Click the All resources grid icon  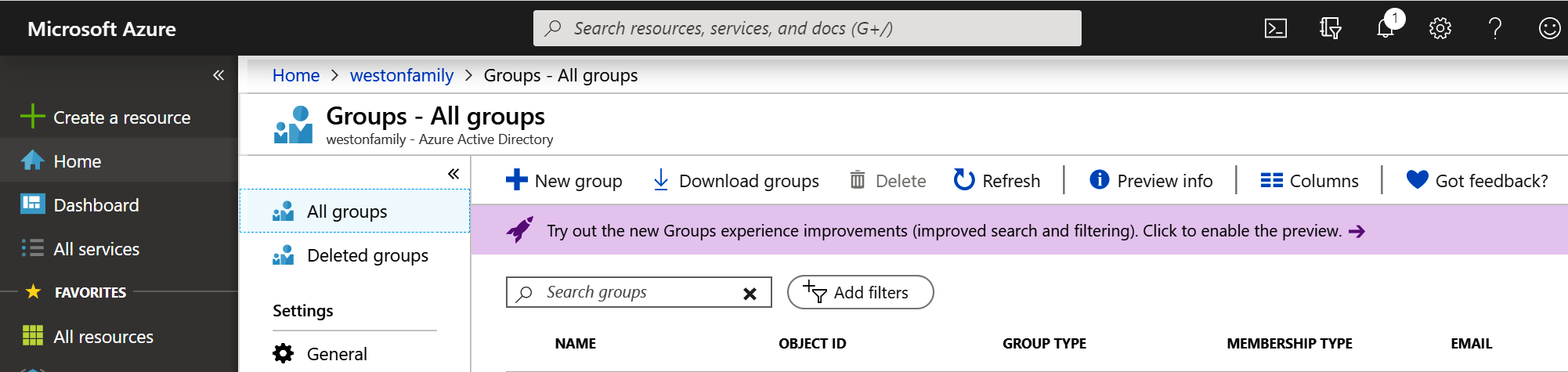click(x=33, y=336)
